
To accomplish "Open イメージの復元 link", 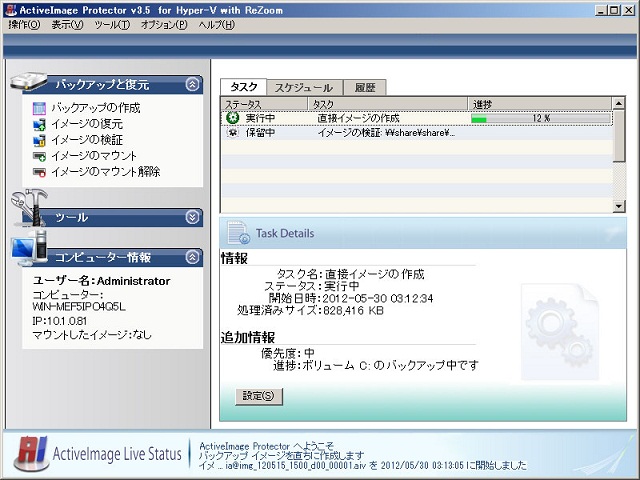I will [x=87, y=124].
